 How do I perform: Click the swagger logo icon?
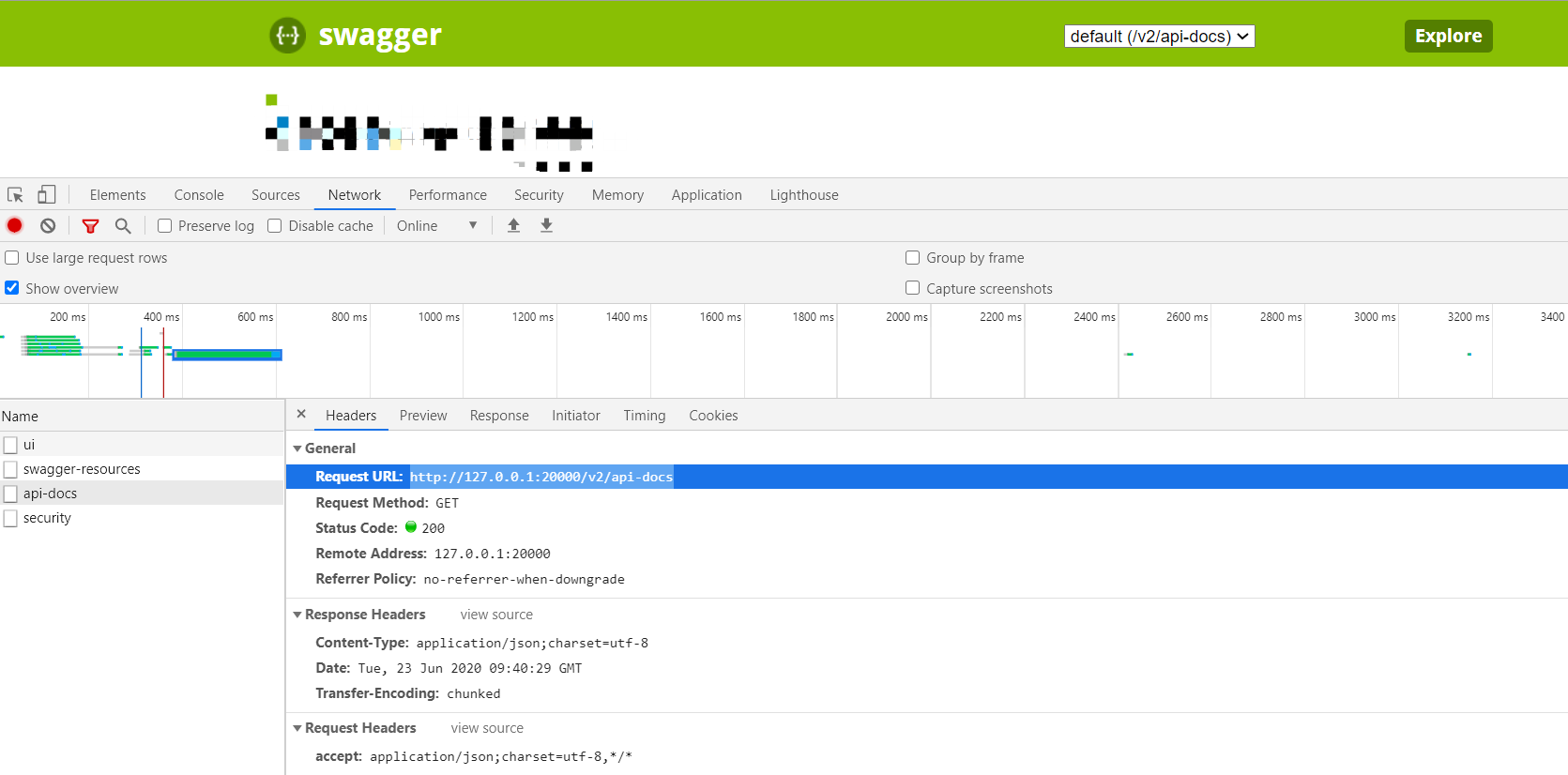[287, 36]
